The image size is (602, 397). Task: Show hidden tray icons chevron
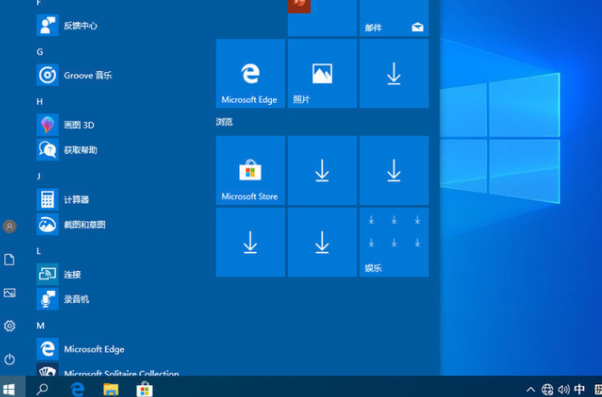(x=531, y=389)
